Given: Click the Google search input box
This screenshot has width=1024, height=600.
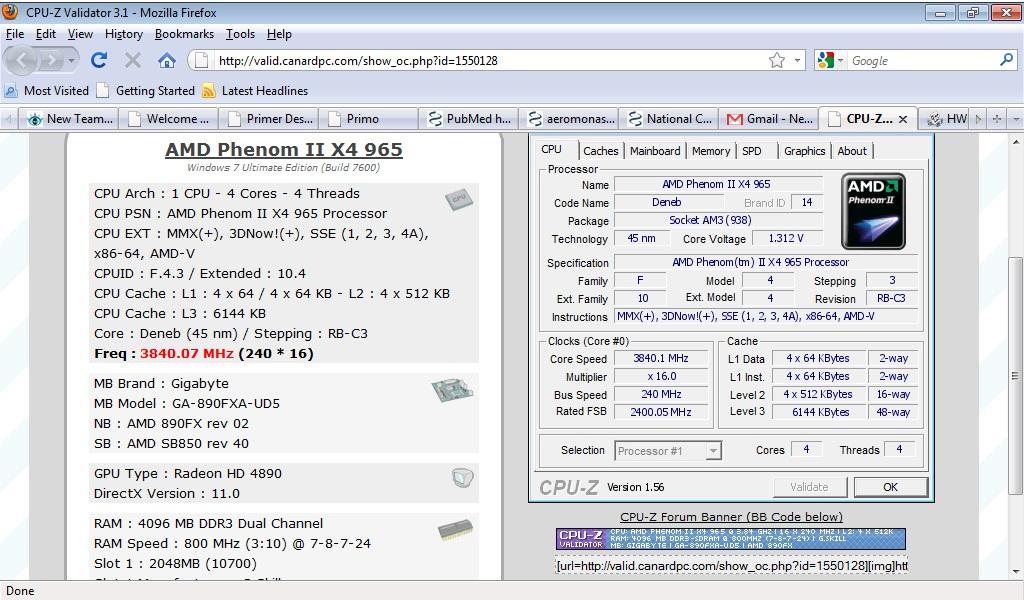Looking at the screenshot, I should (x=923, y=61).
